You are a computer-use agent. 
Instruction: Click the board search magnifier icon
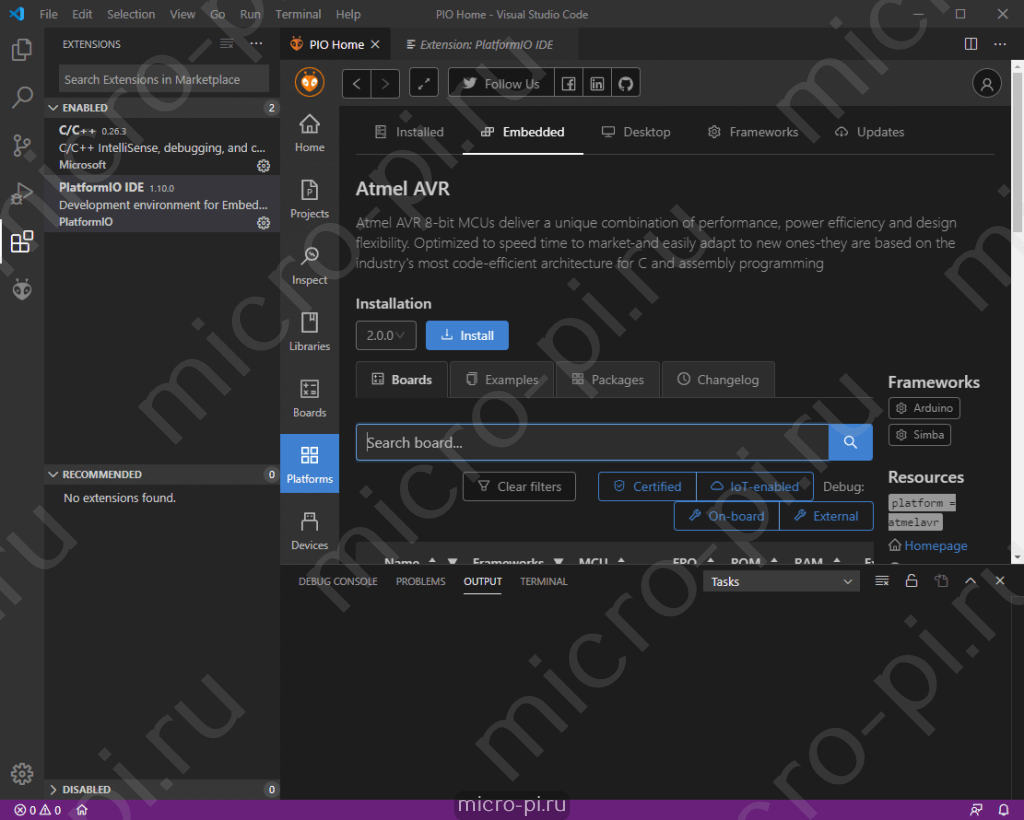click(849, 442)
